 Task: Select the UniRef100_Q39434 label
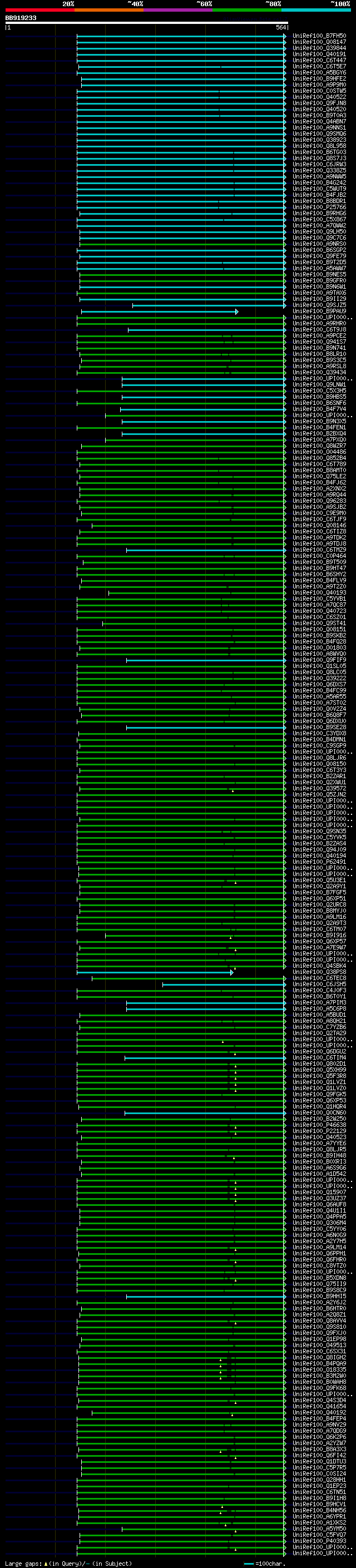click(x=319, y=373)
